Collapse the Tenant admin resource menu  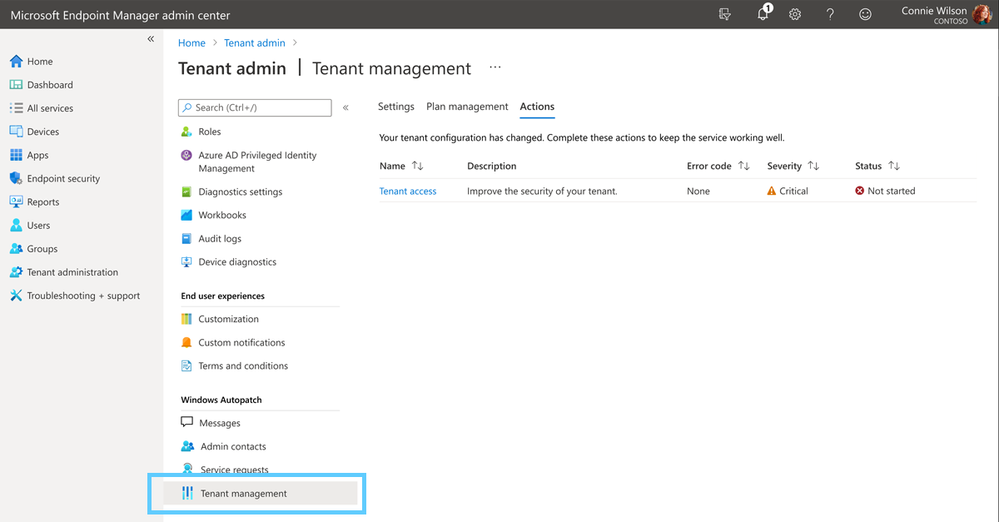(x=345, y=108)
